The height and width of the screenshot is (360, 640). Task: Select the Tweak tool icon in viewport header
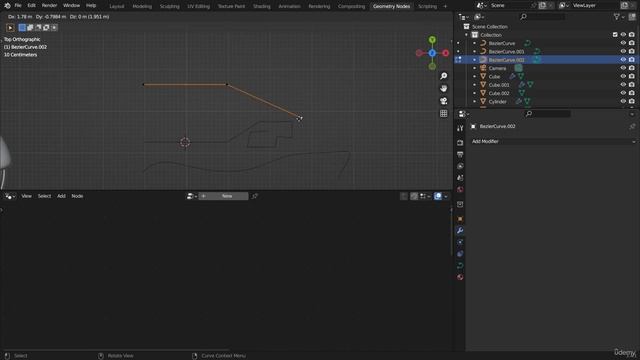(x=10, y=28)
